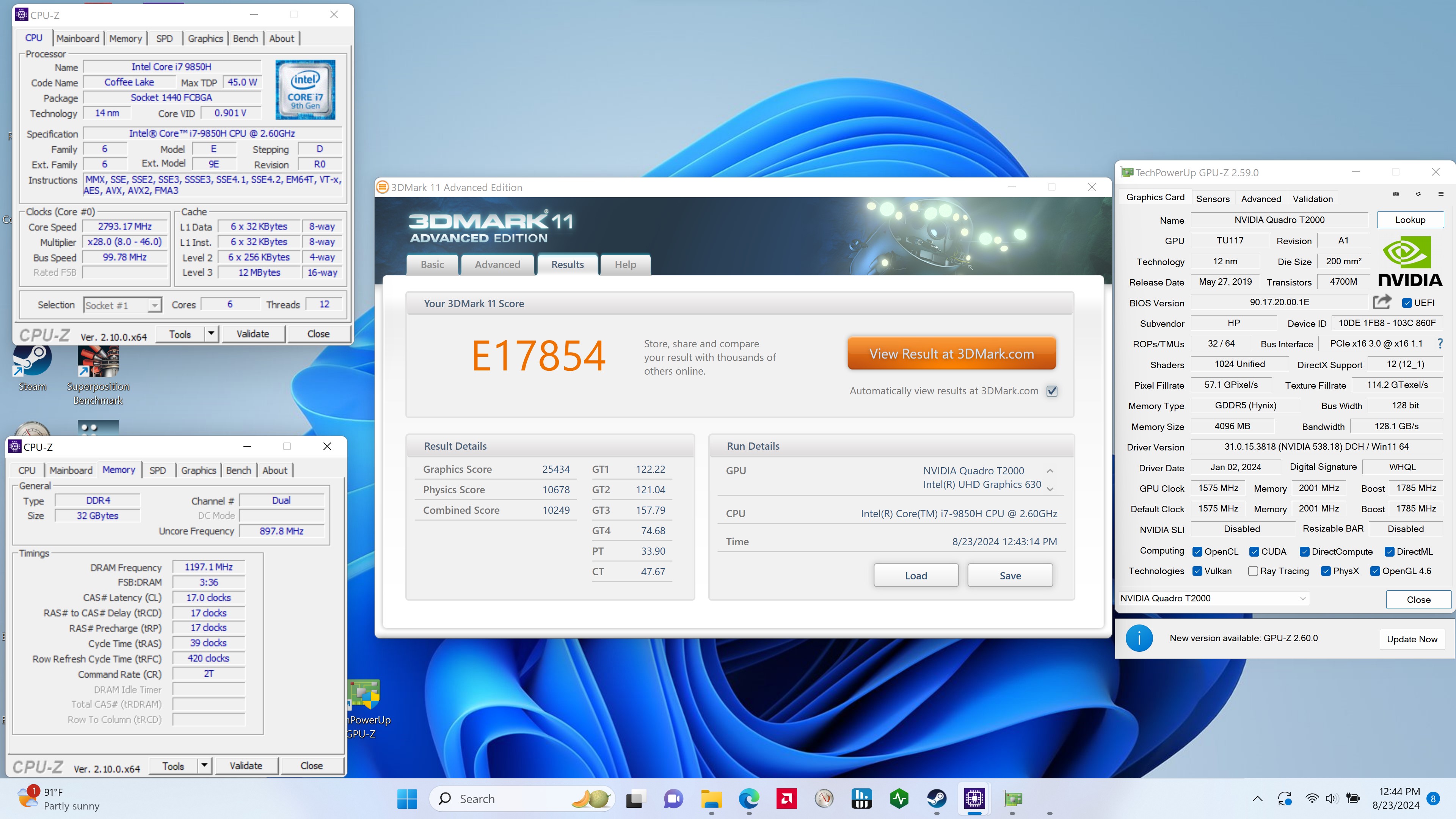Click the Wi-Fi tray icon

click(x=1312, y=799)
